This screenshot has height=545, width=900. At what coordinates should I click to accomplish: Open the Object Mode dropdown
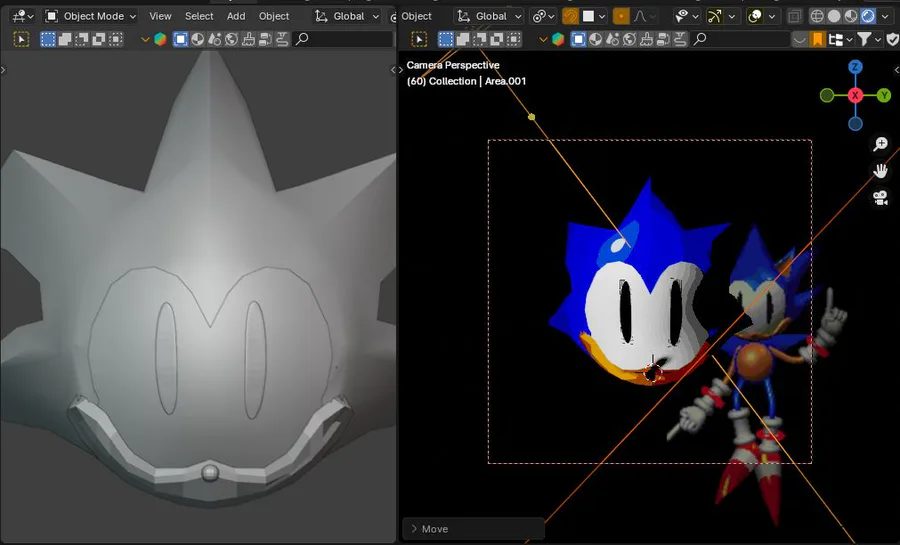click(x=91, y=16)
